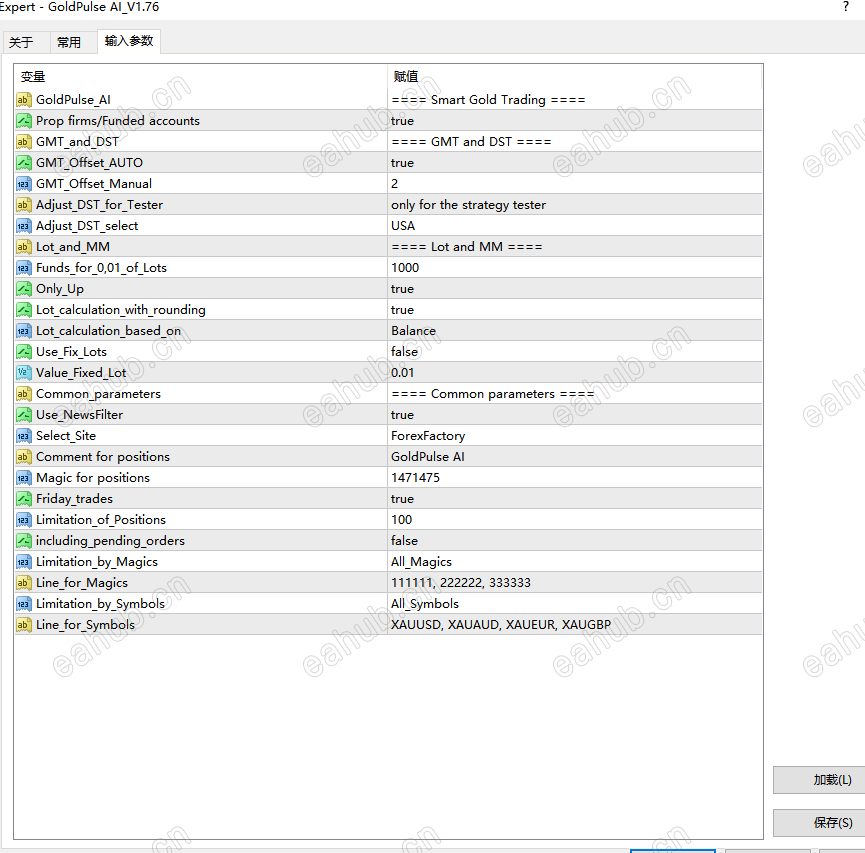Toggle the true value of Prop firms/Funded accounts
Screen dimensions: 865x853
pyautogui.click(x=574, y=121)
